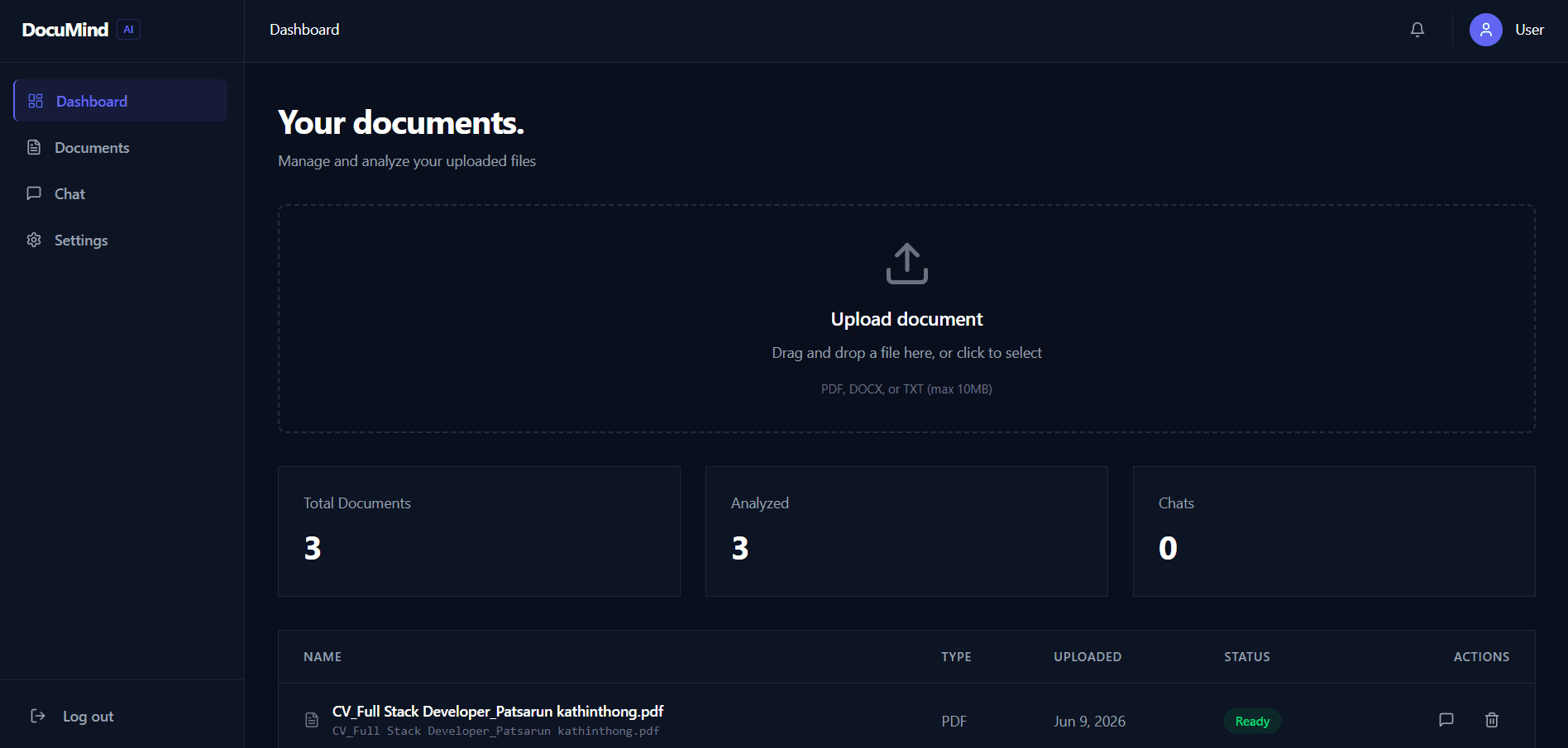Click the Ready status badge
The height and width of the screenshot is (748, 1568).
pyautogui.click(x=1252, y=721)
